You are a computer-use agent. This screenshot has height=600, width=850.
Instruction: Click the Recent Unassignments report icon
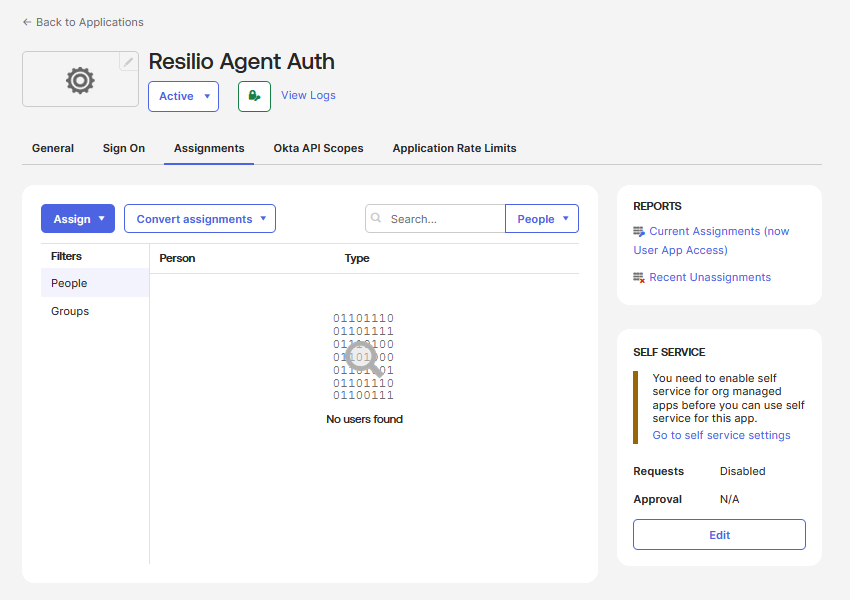click(x=639, y=278)
